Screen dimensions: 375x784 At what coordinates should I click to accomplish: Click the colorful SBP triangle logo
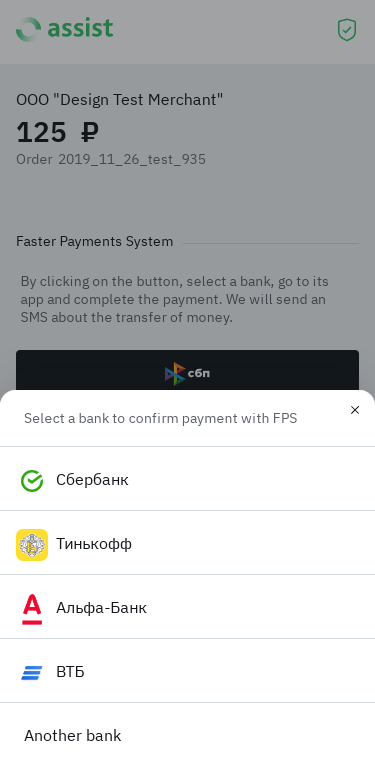pos(175,374)
